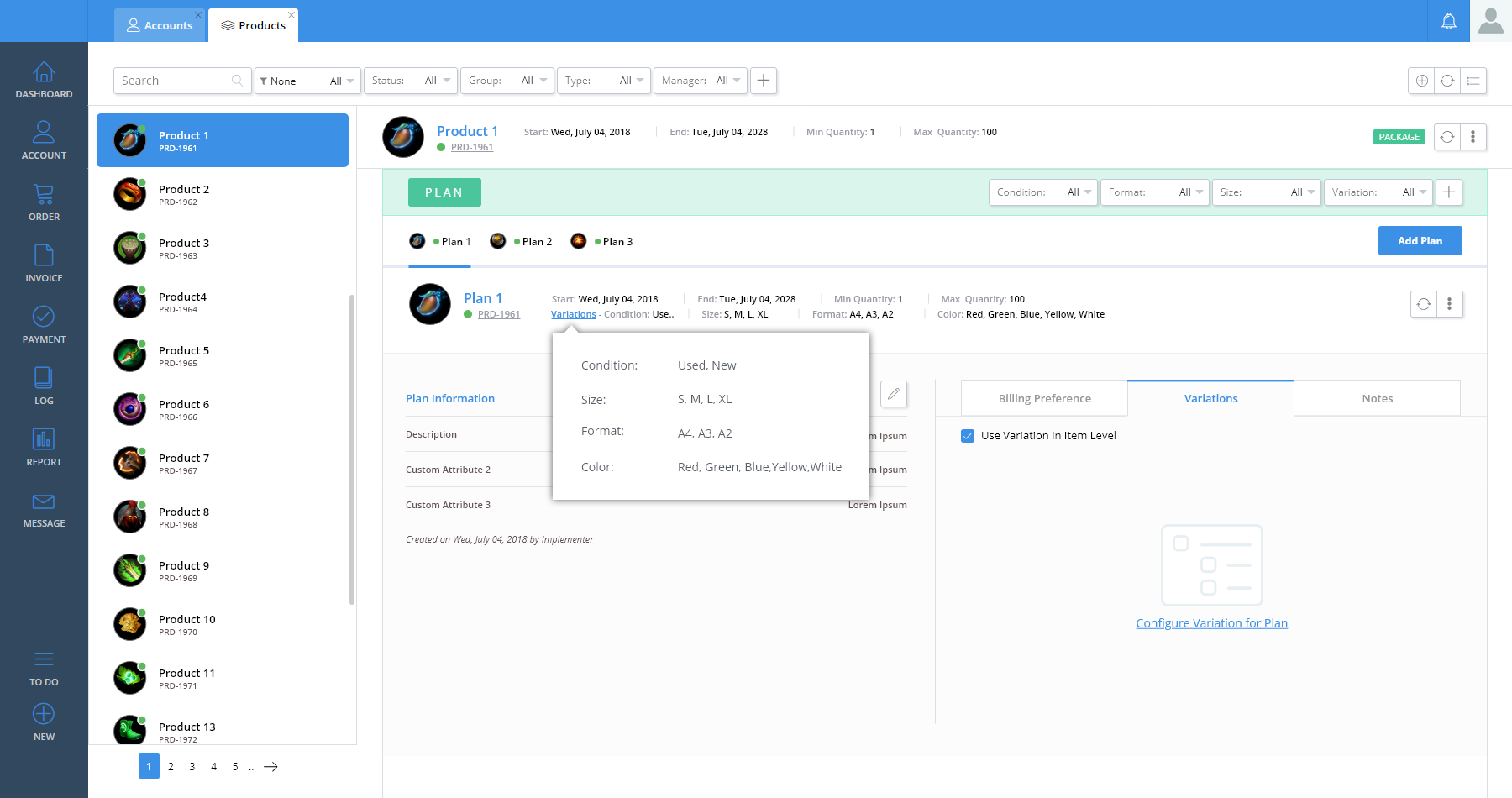The height and width of the screenshot is (798, 1512).
Task: Click plus icon to add plan filter
Action: (x=1448, y=192)
